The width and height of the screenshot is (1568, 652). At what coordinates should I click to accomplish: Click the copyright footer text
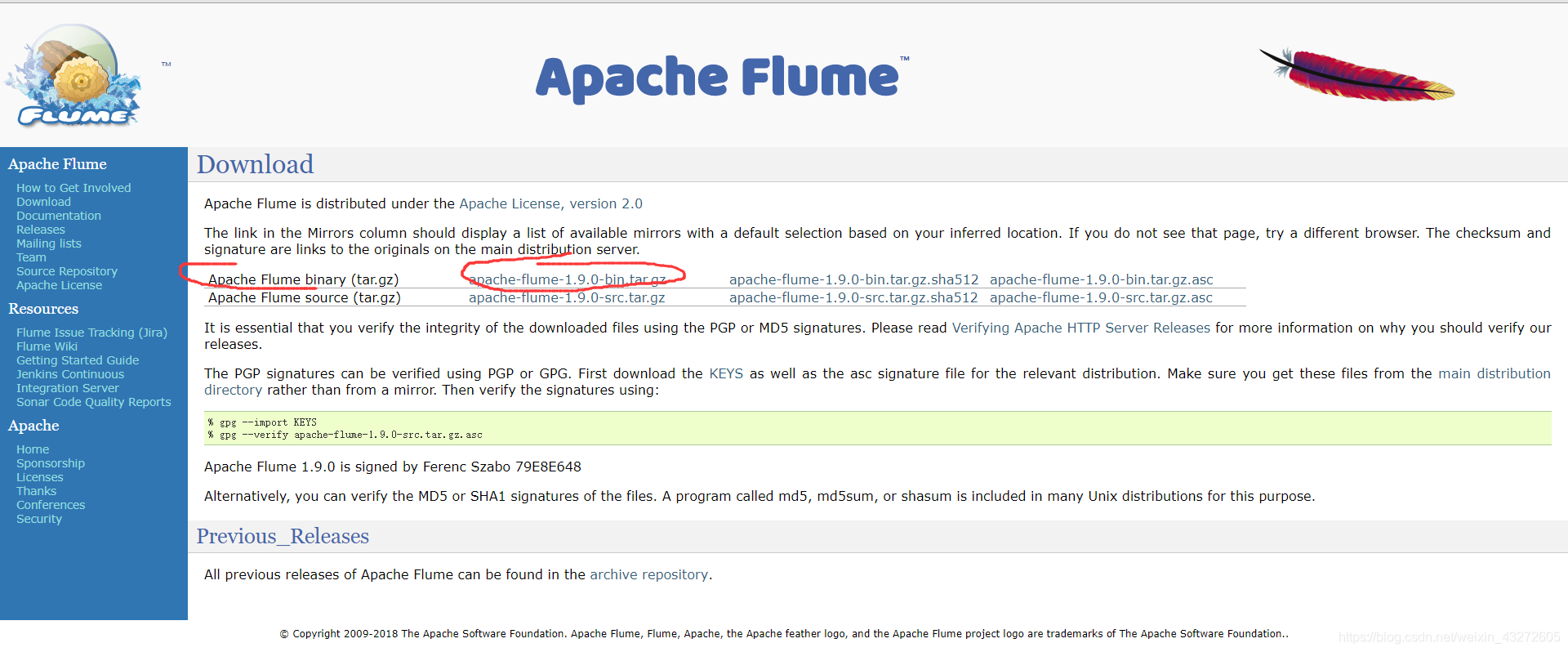784,633
